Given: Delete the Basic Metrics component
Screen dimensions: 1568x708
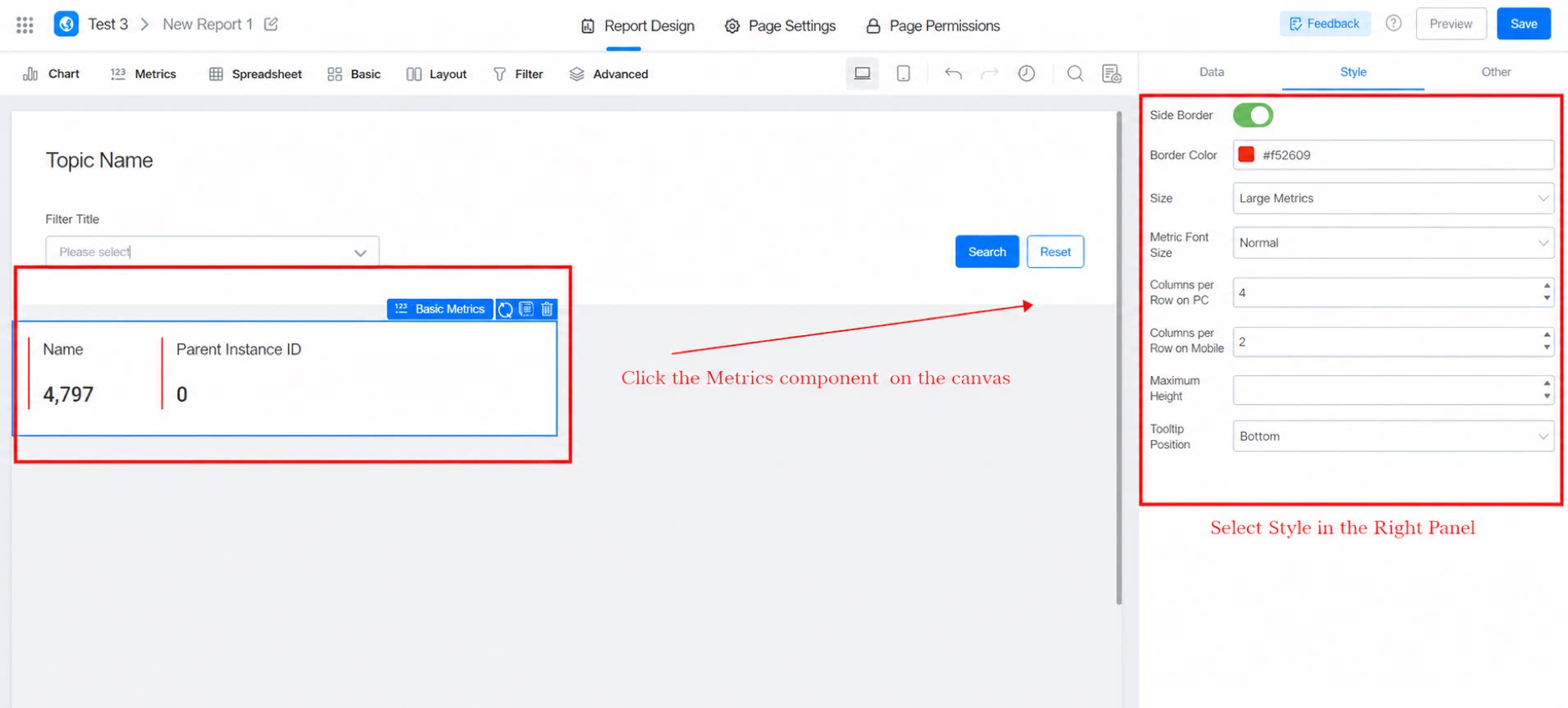Looking at the screenshot, I should coord(548,309).
